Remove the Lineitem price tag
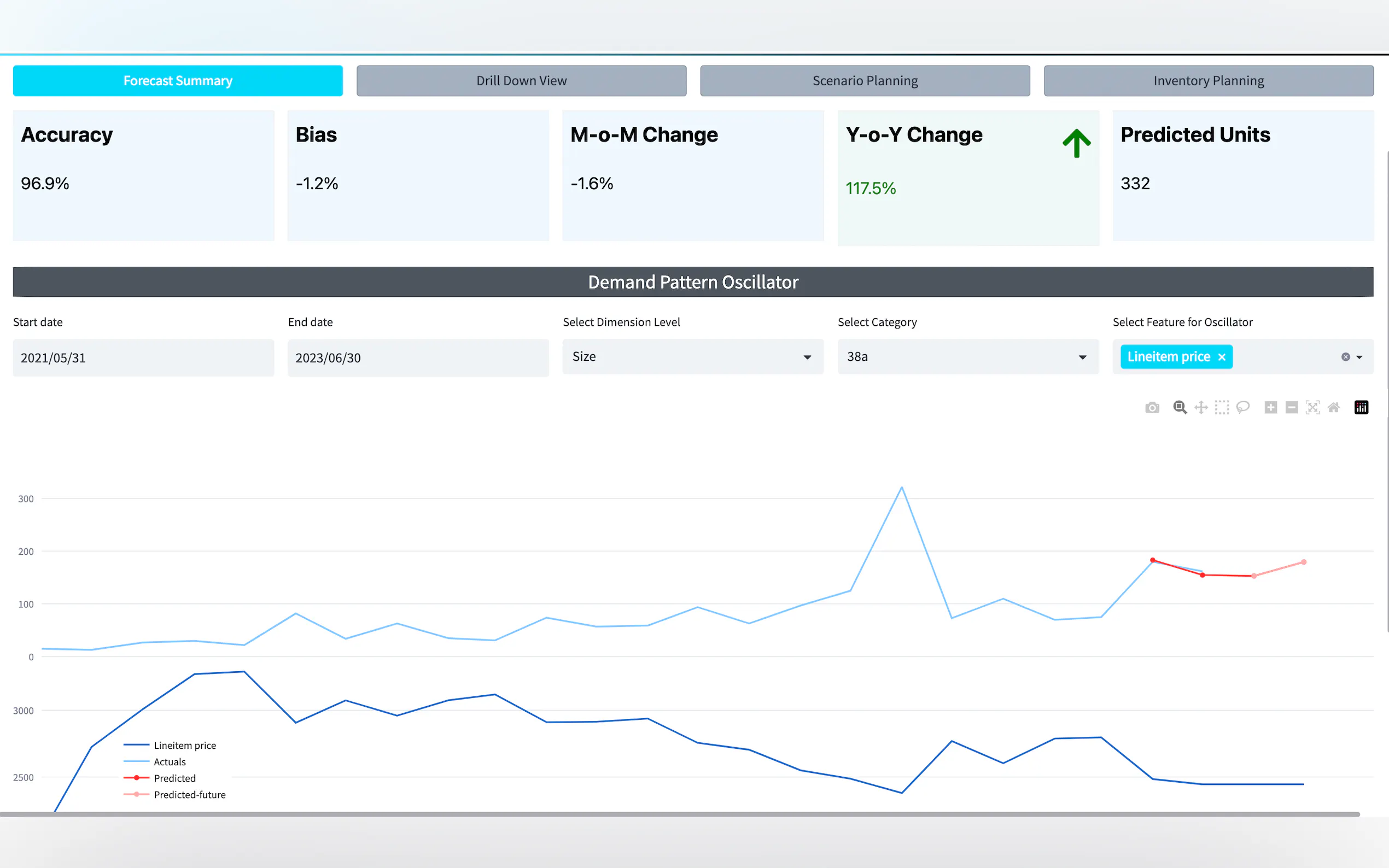 [x=1222, y=357]
